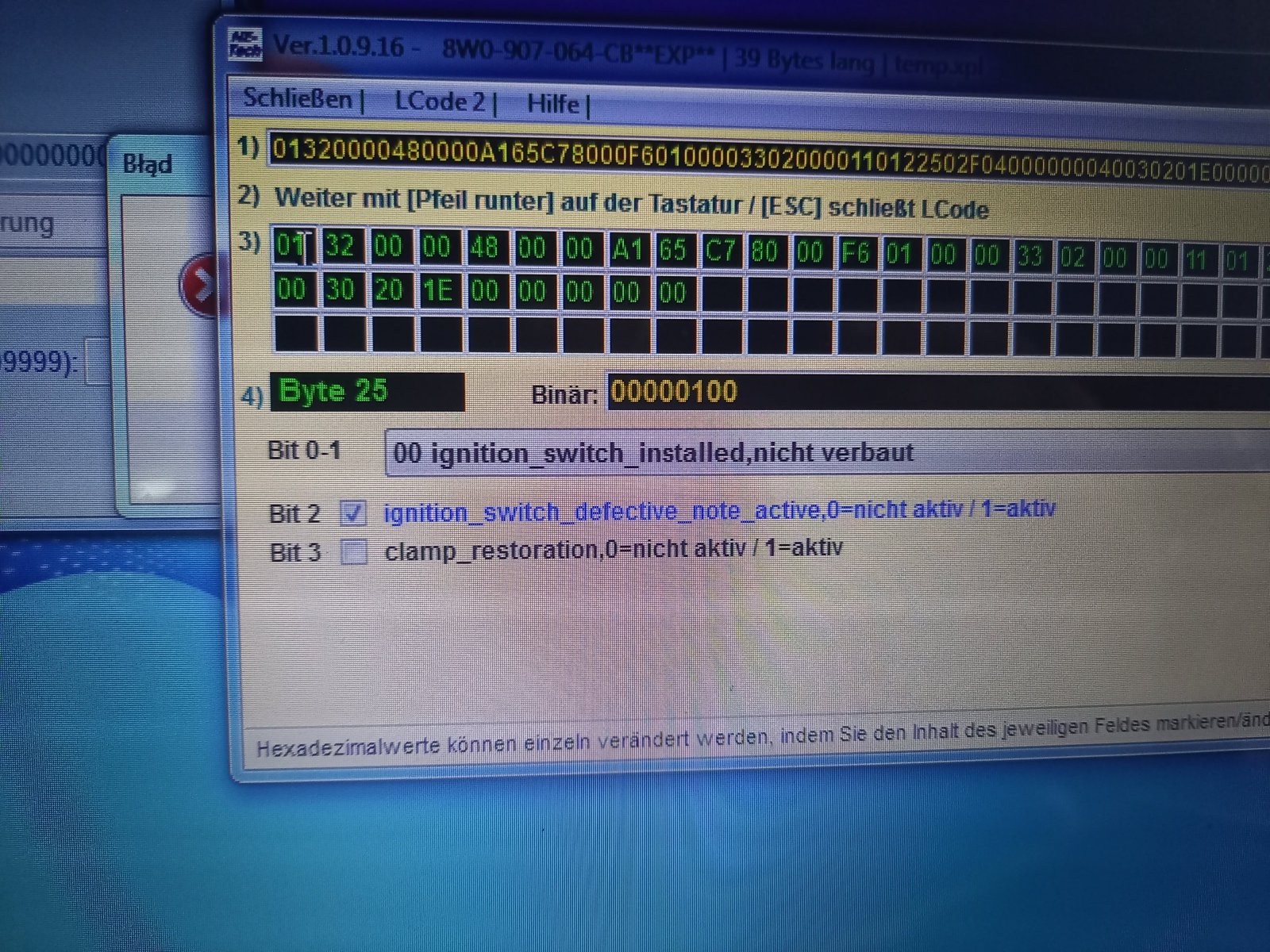Toggle the Bit 3 clamp_restoration checkbox
This screenshot has height=952, width=1270.
(353, 551)
